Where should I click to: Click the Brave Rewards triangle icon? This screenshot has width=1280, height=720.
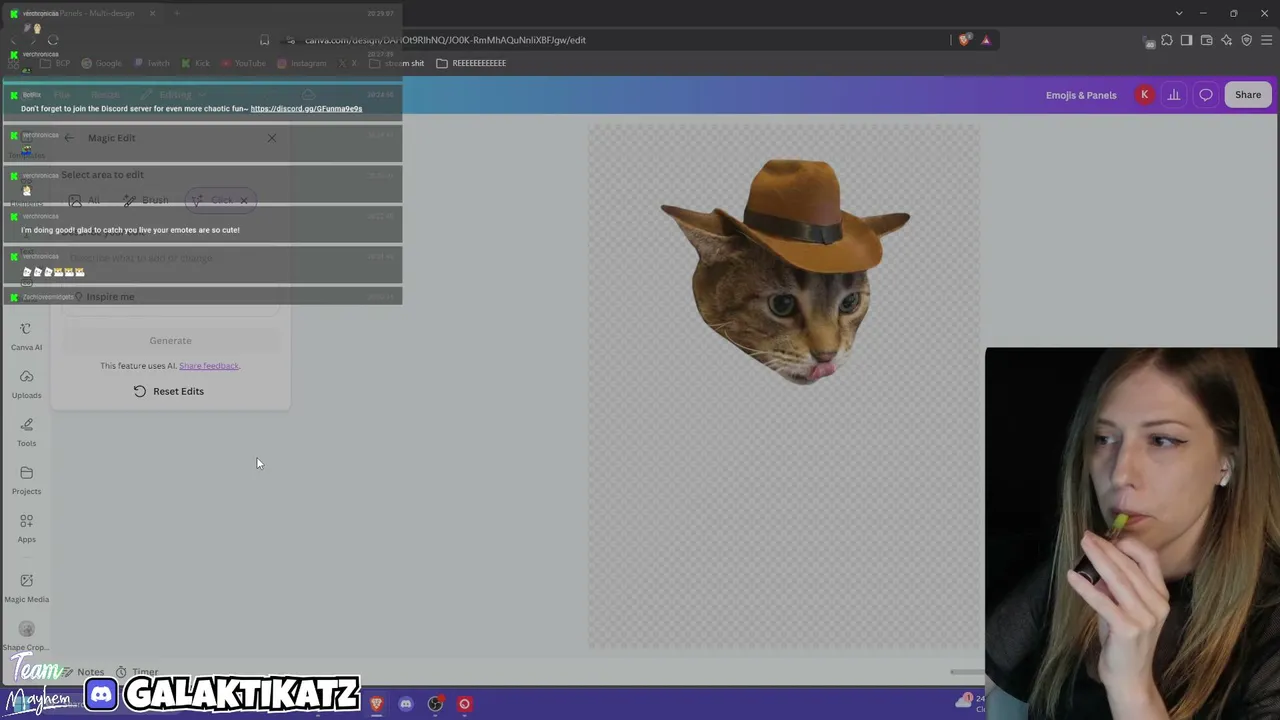tap(985, 40)
